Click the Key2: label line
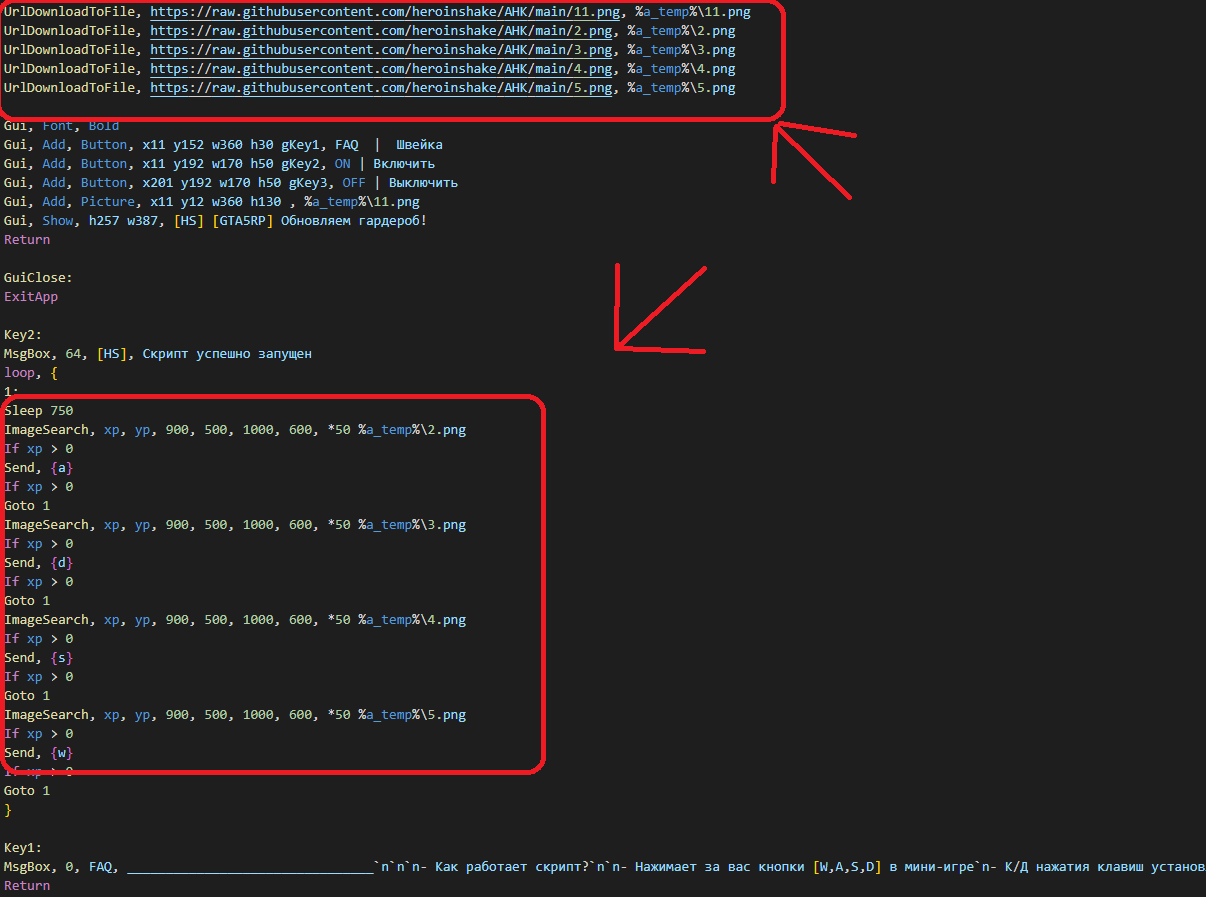The height and width of the screenshot is (897, 1206). pos(23,335)
